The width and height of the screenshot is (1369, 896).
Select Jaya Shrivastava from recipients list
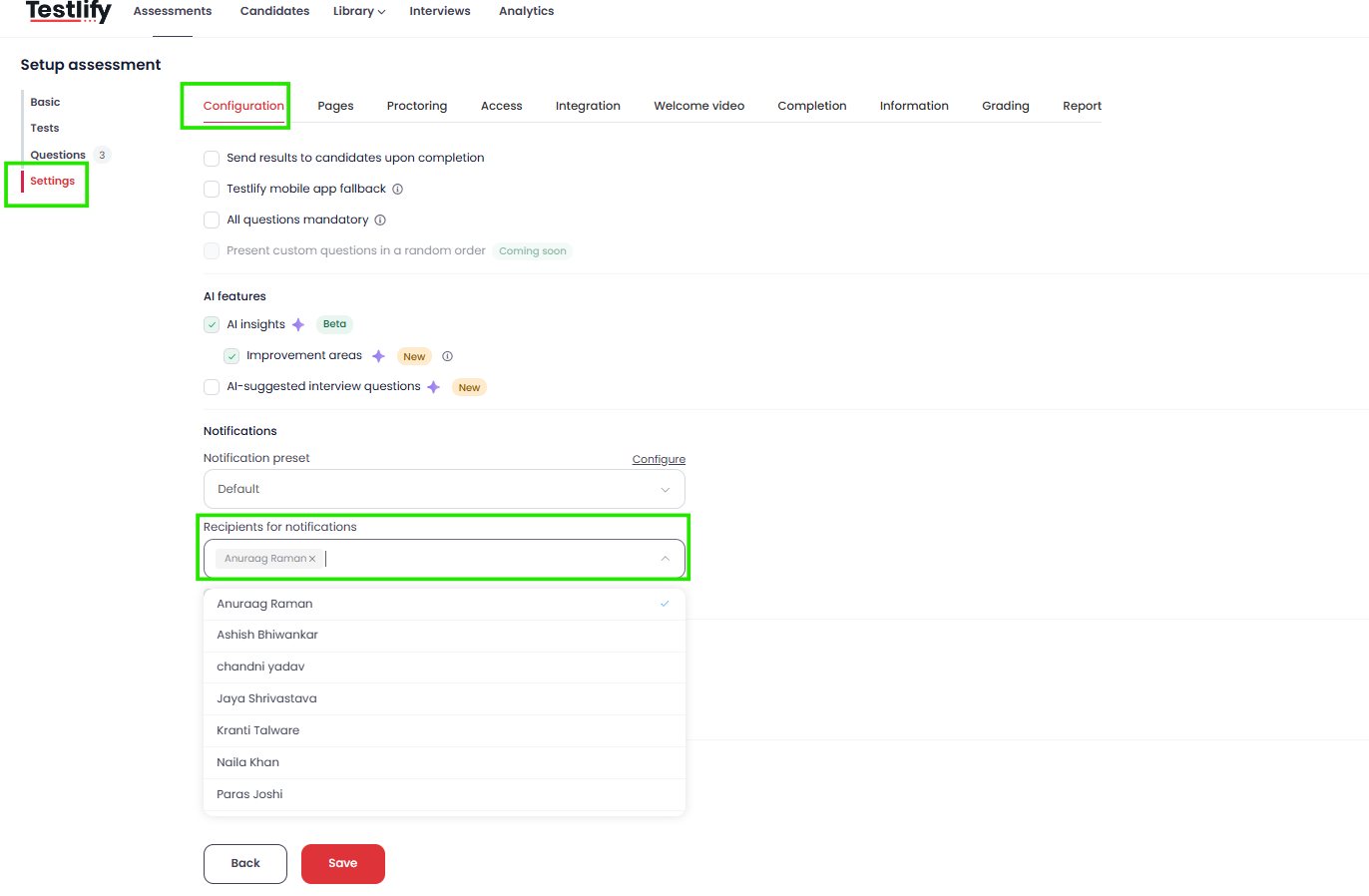[x=444, y=699]
